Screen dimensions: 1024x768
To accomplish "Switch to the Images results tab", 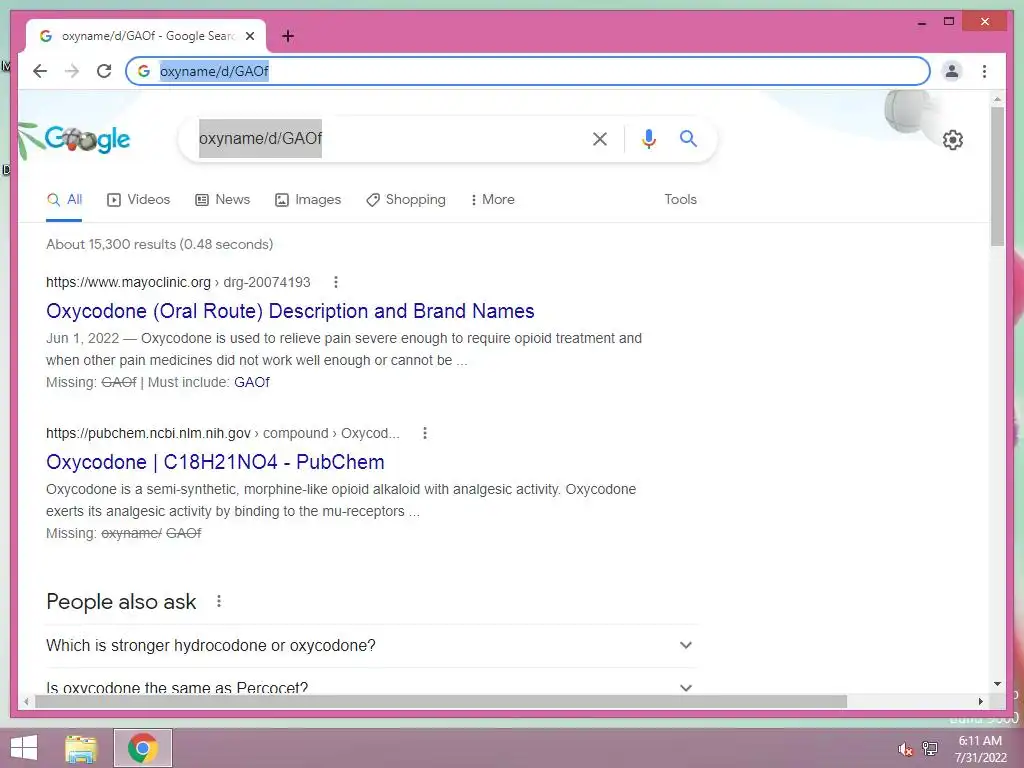I will tap(308, 199).
